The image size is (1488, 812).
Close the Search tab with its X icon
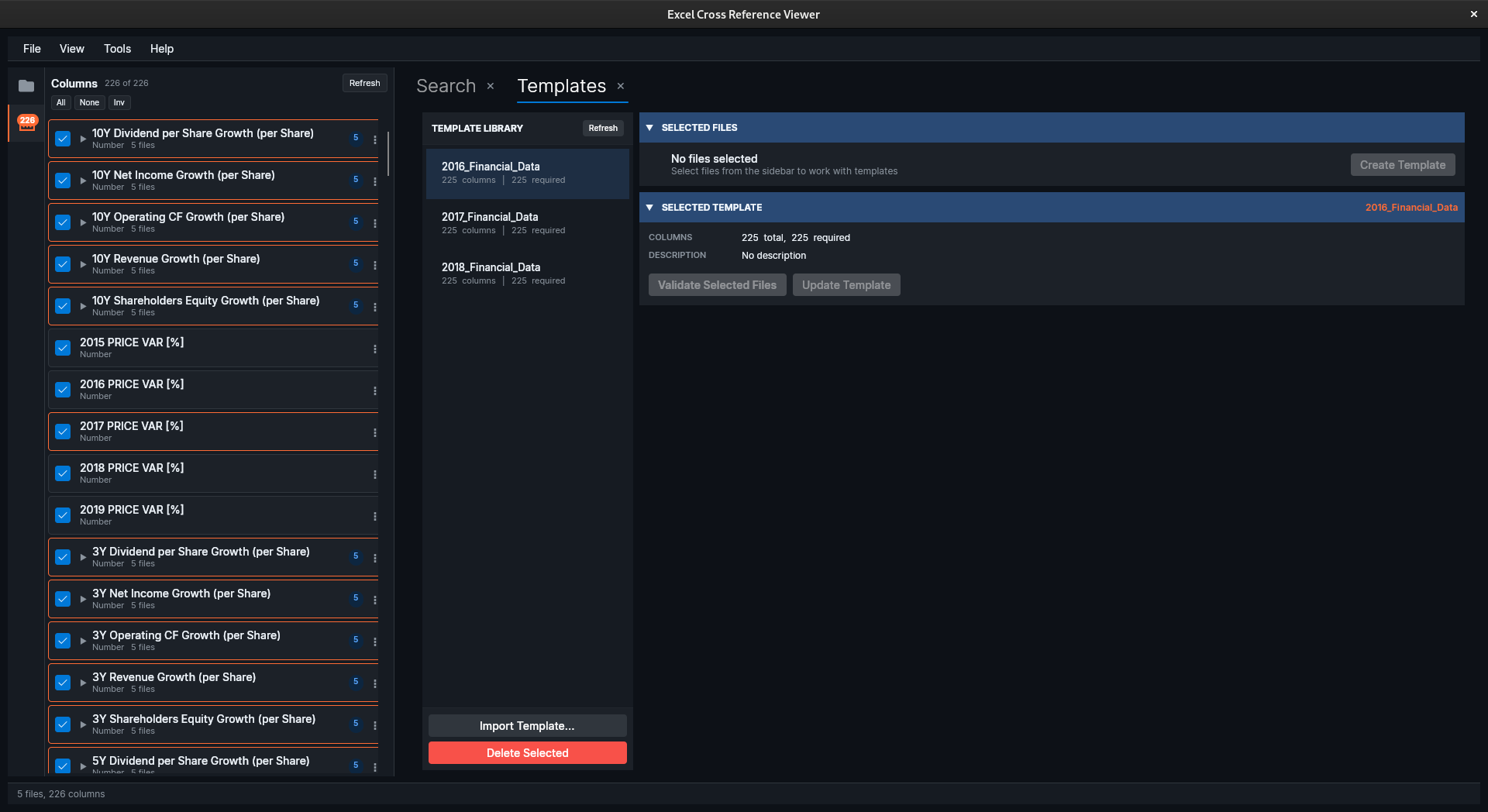pyautogui.click(x=491, y=86)
